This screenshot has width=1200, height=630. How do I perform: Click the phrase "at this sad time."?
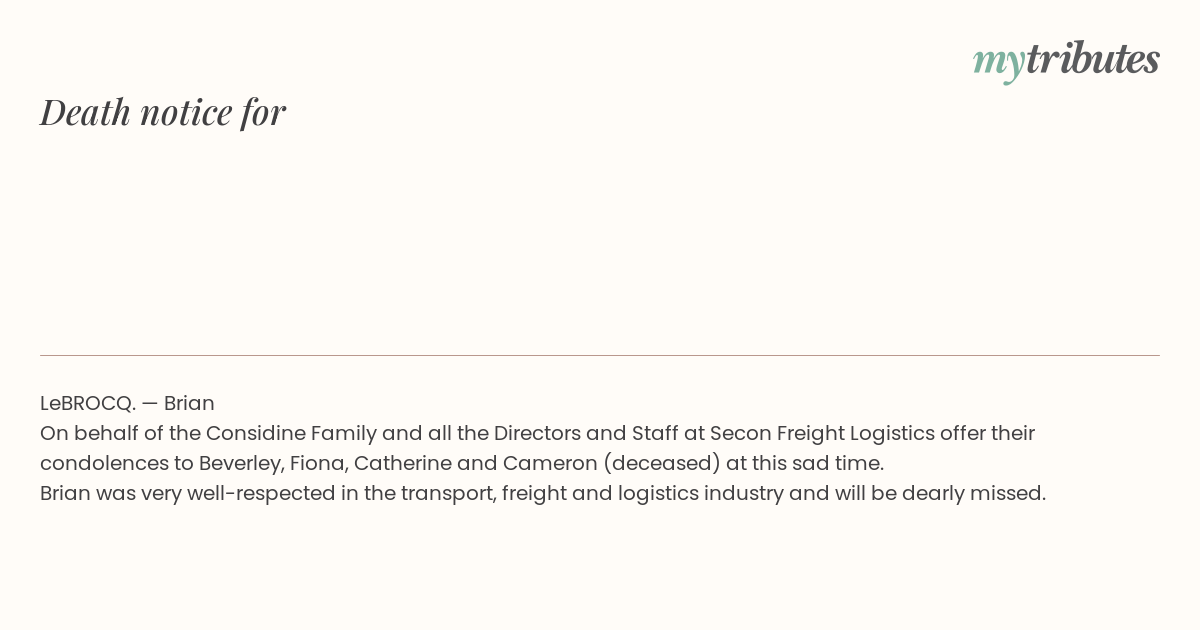(806, 463)
